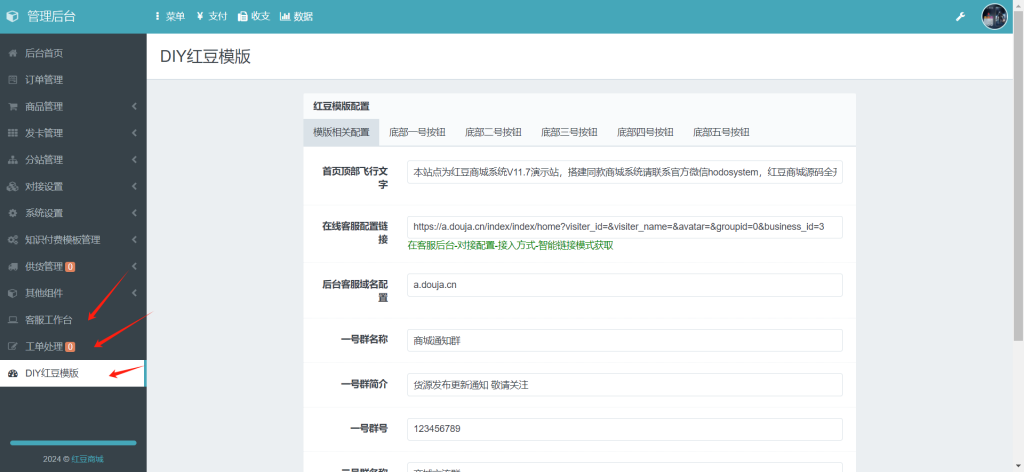Image resolution: width=1024 pixels, height=472 pixels.
Task: Click the DIY红豆模版 page title
Action: pos(205,57)
